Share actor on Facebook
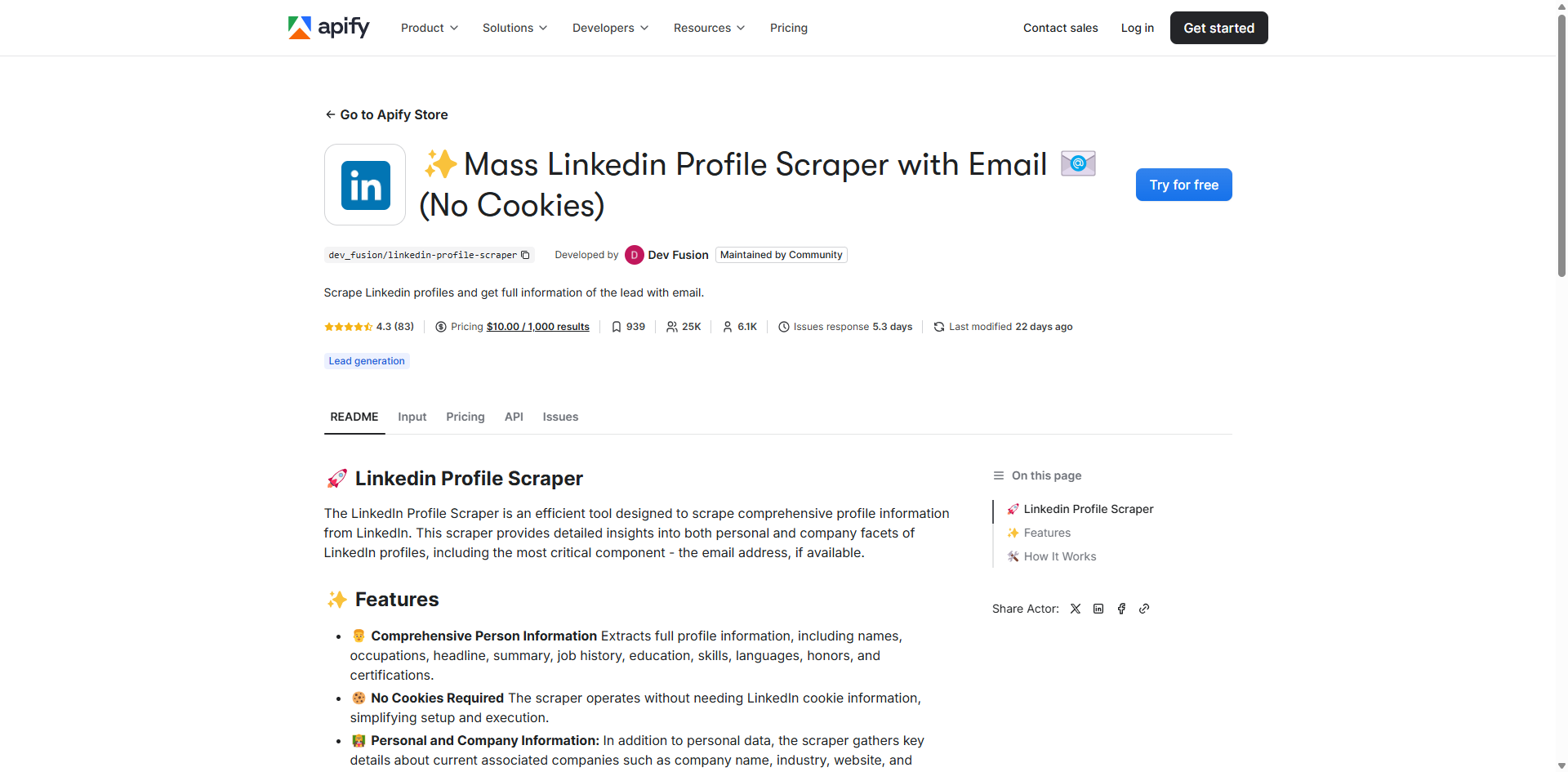The image size is (1568, 772). tap(1121, 609)
